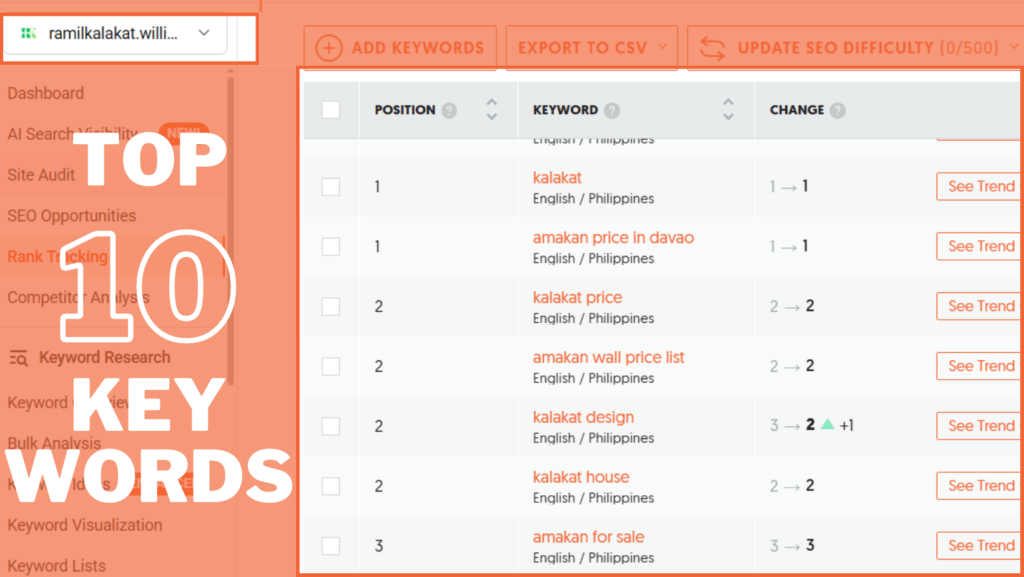
Task: Check the box beside amakan for sale
Action: pos(329,545)
